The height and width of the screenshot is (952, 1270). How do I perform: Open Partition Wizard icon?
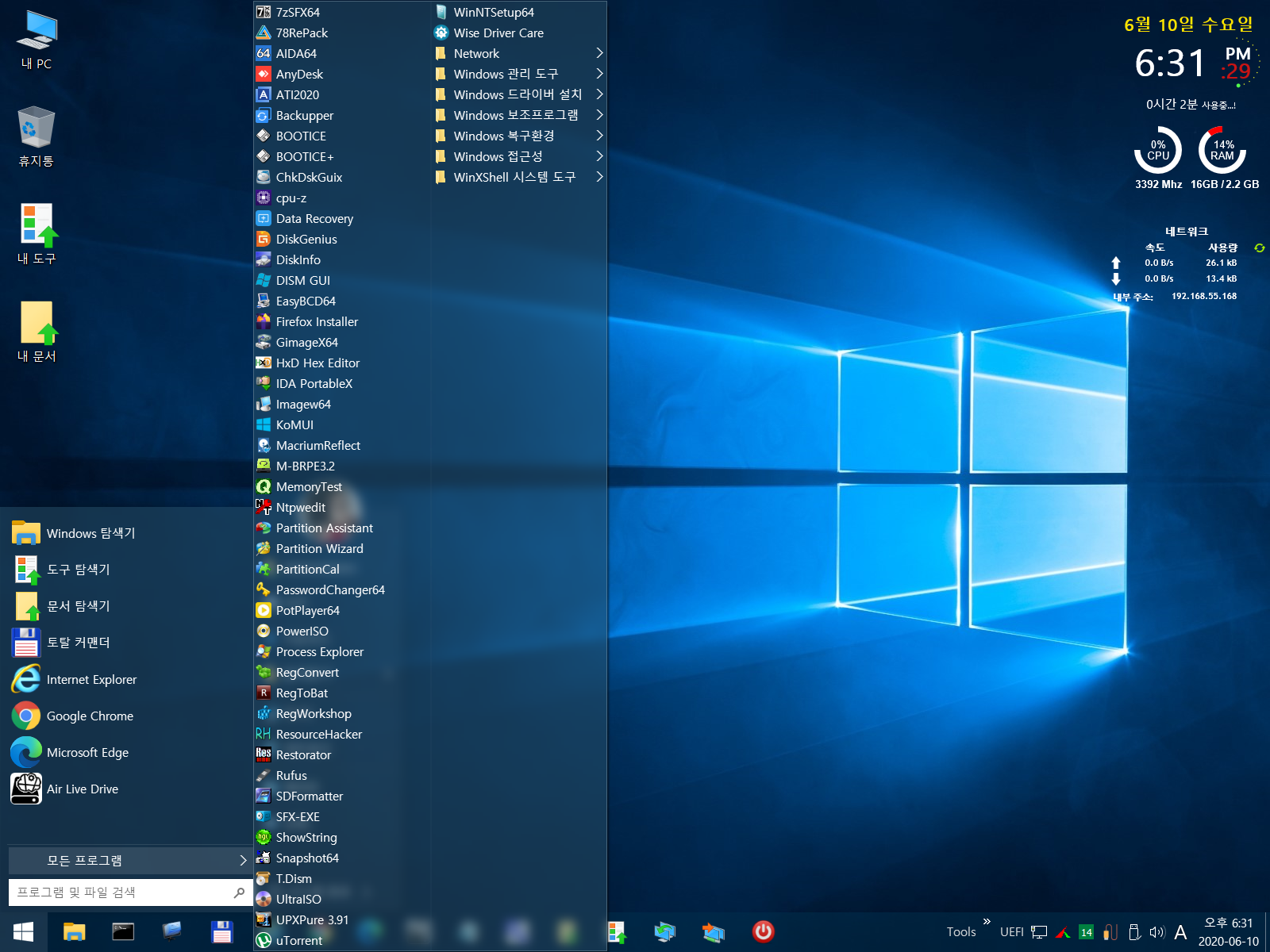[264, 548]
